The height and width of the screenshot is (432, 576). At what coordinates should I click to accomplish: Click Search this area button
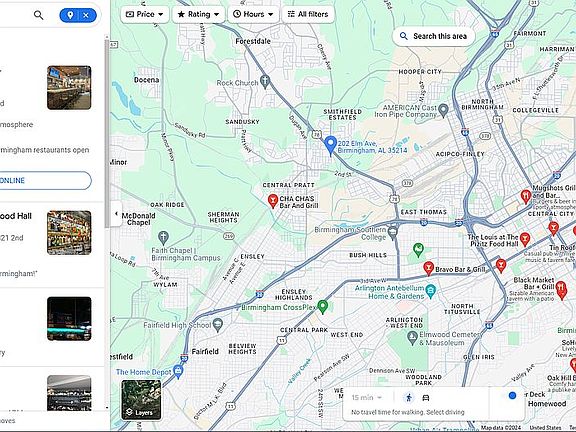pos(434,36)
